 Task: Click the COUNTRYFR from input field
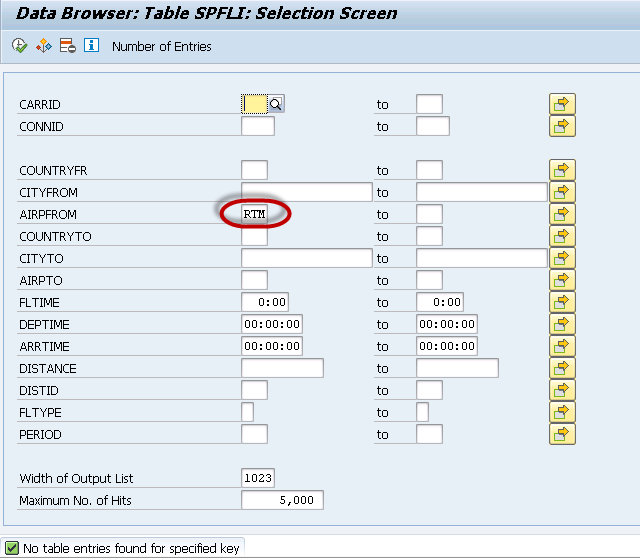point(255,170)
